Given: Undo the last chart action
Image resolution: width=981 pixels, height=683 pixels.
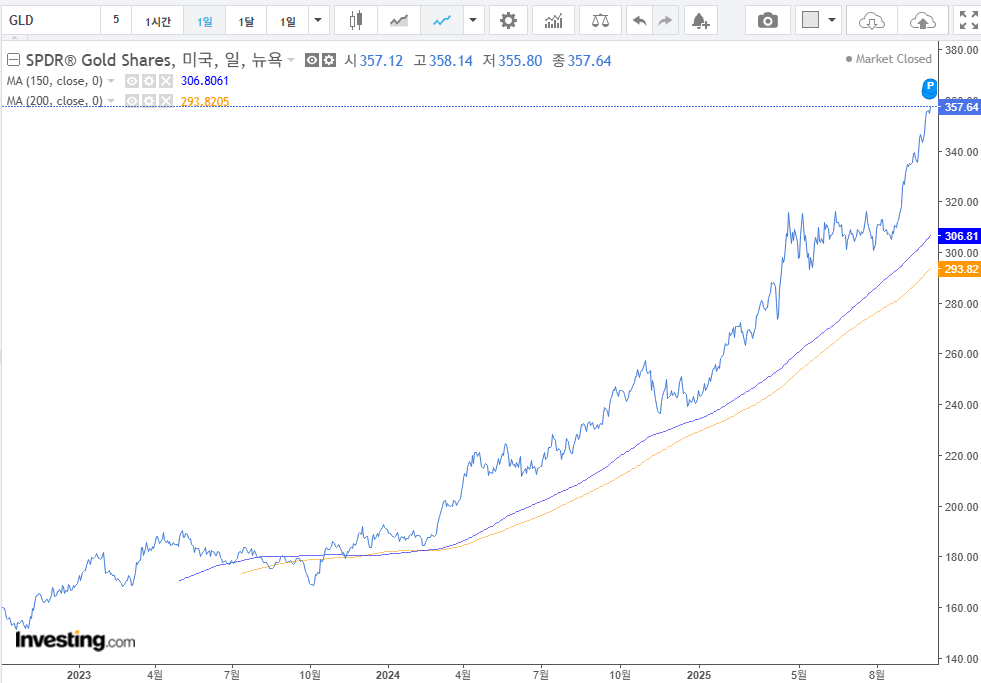Looking at the screenshot, I should (x=639, y=21).
